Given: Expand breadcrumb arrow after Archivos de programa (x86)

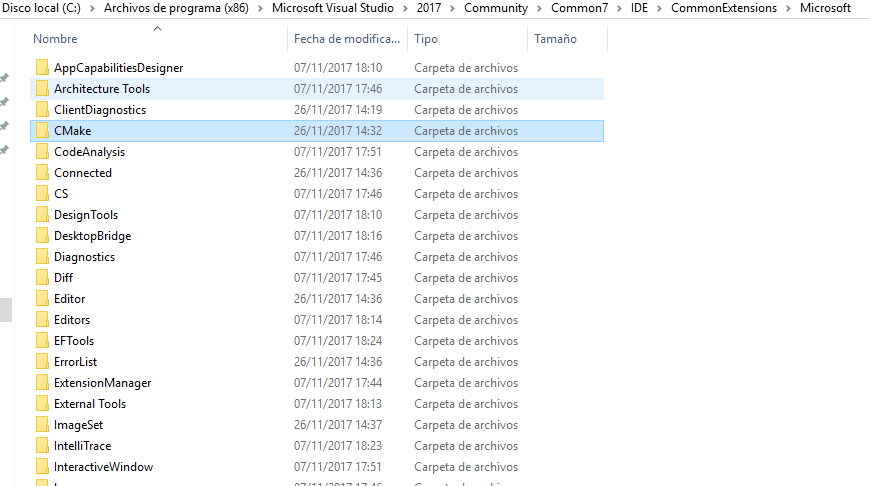Looking at the screenshot, I should (260, 9).
